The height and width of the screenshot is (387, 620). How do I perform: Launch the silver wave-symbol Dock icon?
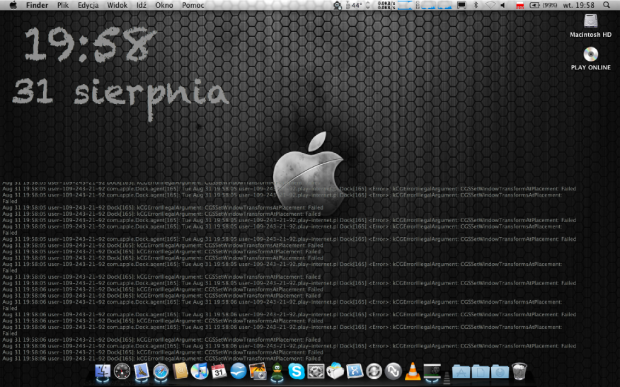(x=393, y=372)
